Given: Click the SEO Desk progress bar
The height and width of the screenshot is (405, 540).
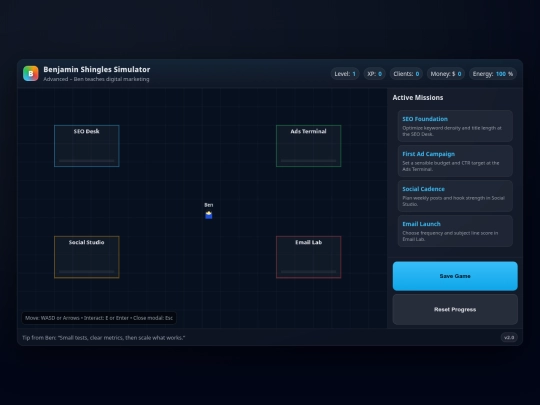Looking at the screenshot, I should [87, 160].
